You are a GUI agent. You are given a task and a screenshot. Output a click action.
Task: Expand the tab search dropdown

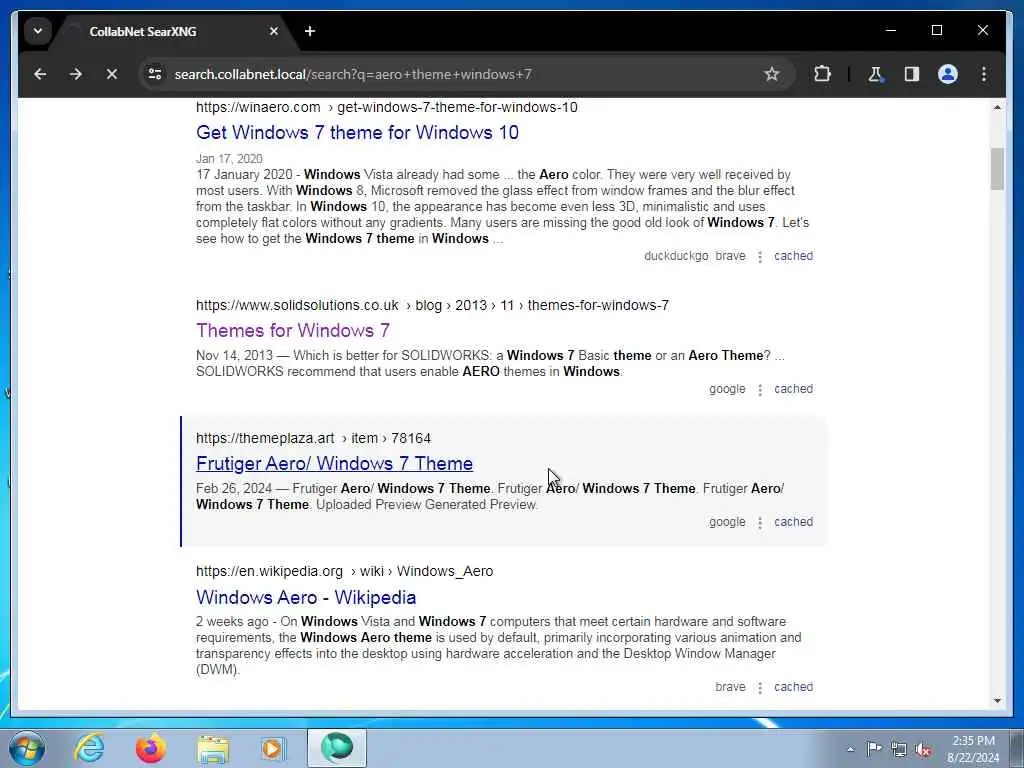point(38,31)
